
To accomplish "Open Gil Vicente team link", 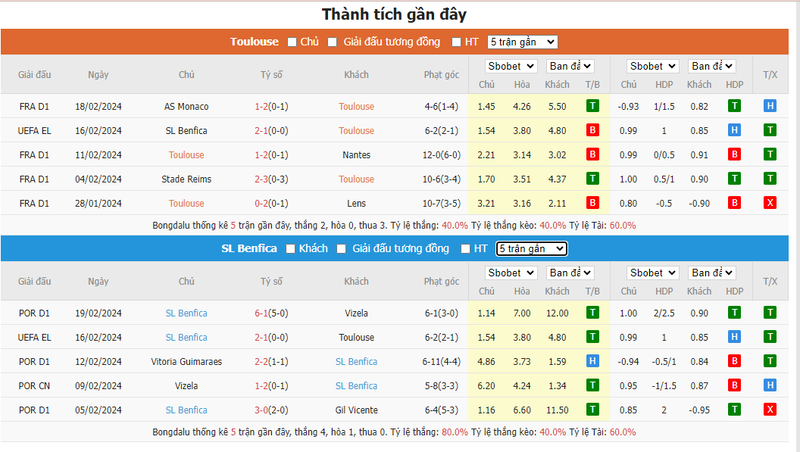I will [356, 410].
